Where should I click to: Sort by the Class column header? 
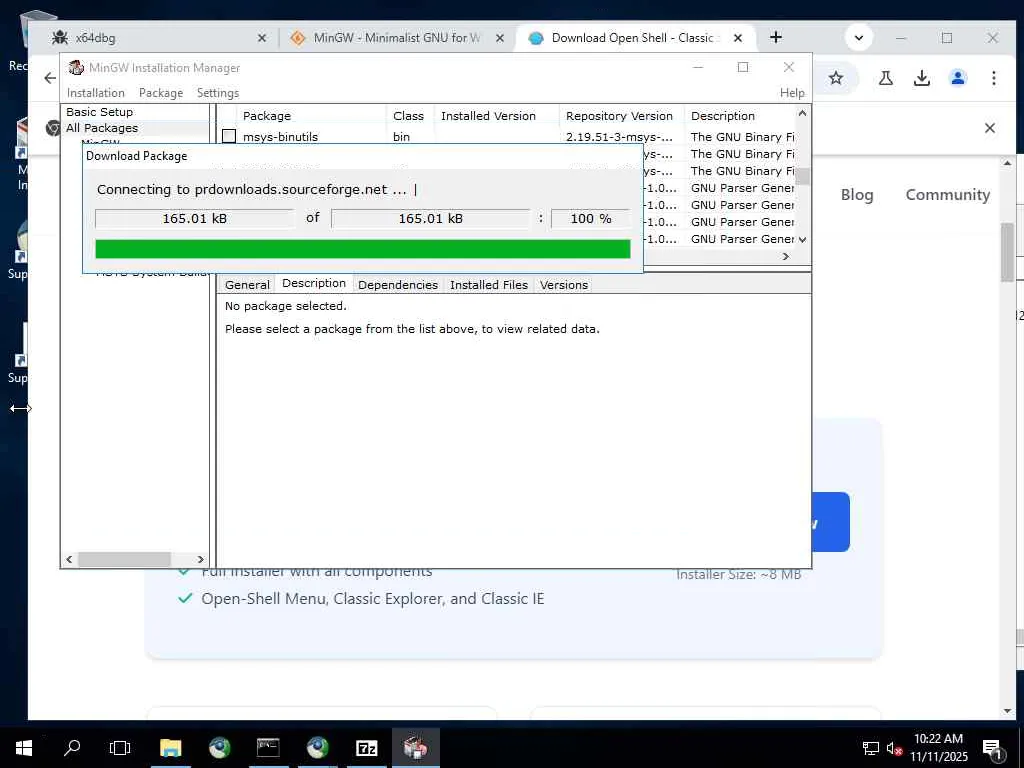click(410, 116)
